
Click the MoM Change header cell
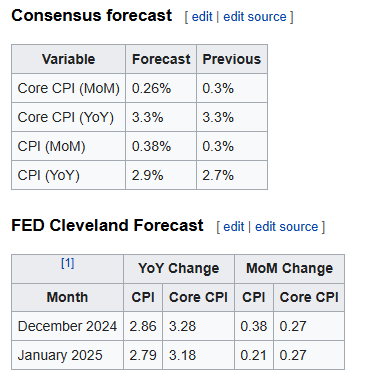point(289,269)
